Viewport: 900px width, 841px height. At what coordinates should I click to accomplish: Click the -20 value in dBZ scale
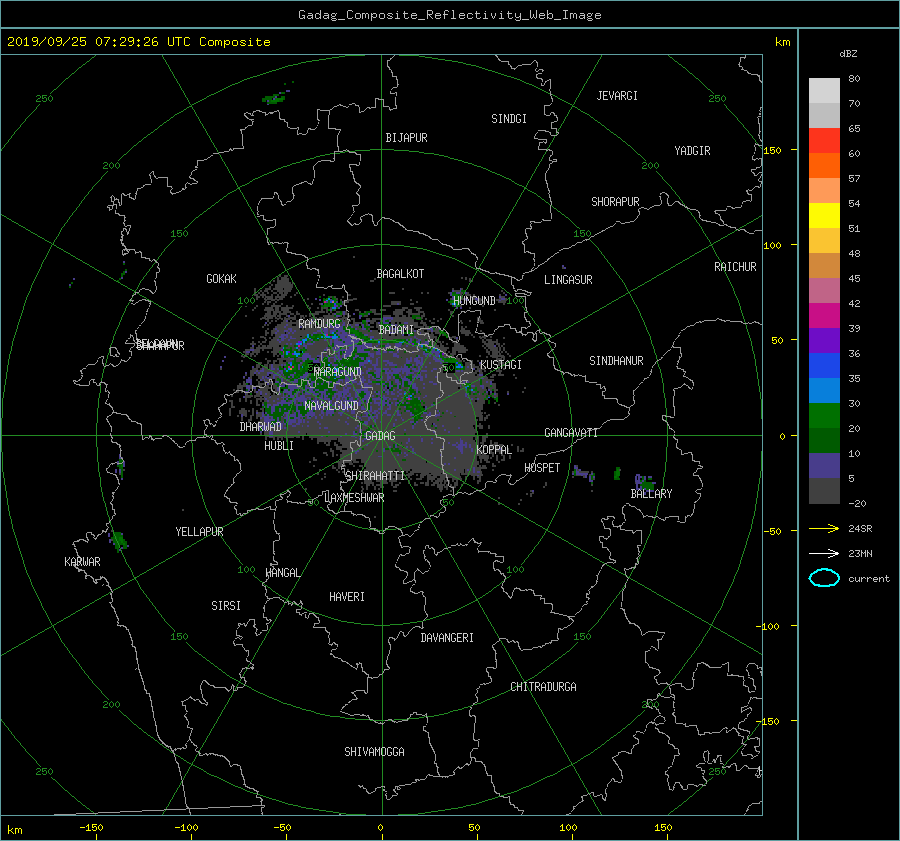856,503
